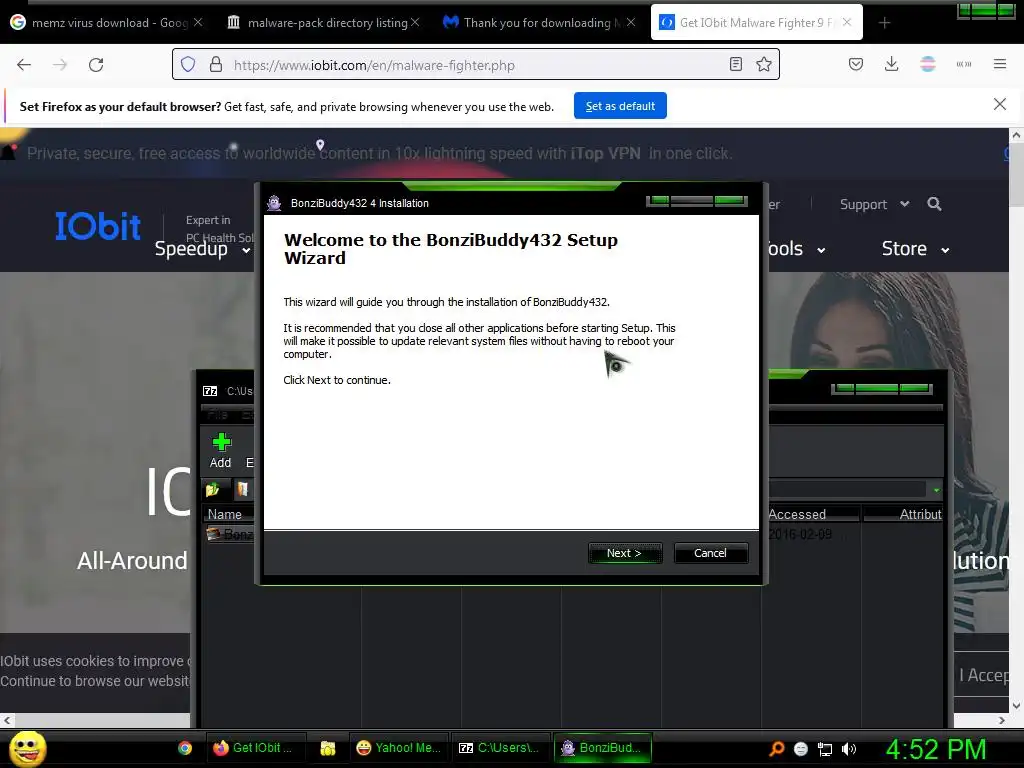Click the IObit site search magnifier
This screenshot has width=1024, height=768.
tap(934, 204)
